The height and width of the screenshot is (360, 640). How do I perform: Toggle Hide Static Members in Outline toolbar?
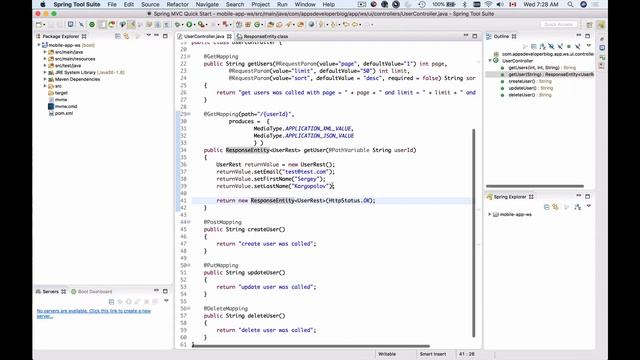(560, 46)
